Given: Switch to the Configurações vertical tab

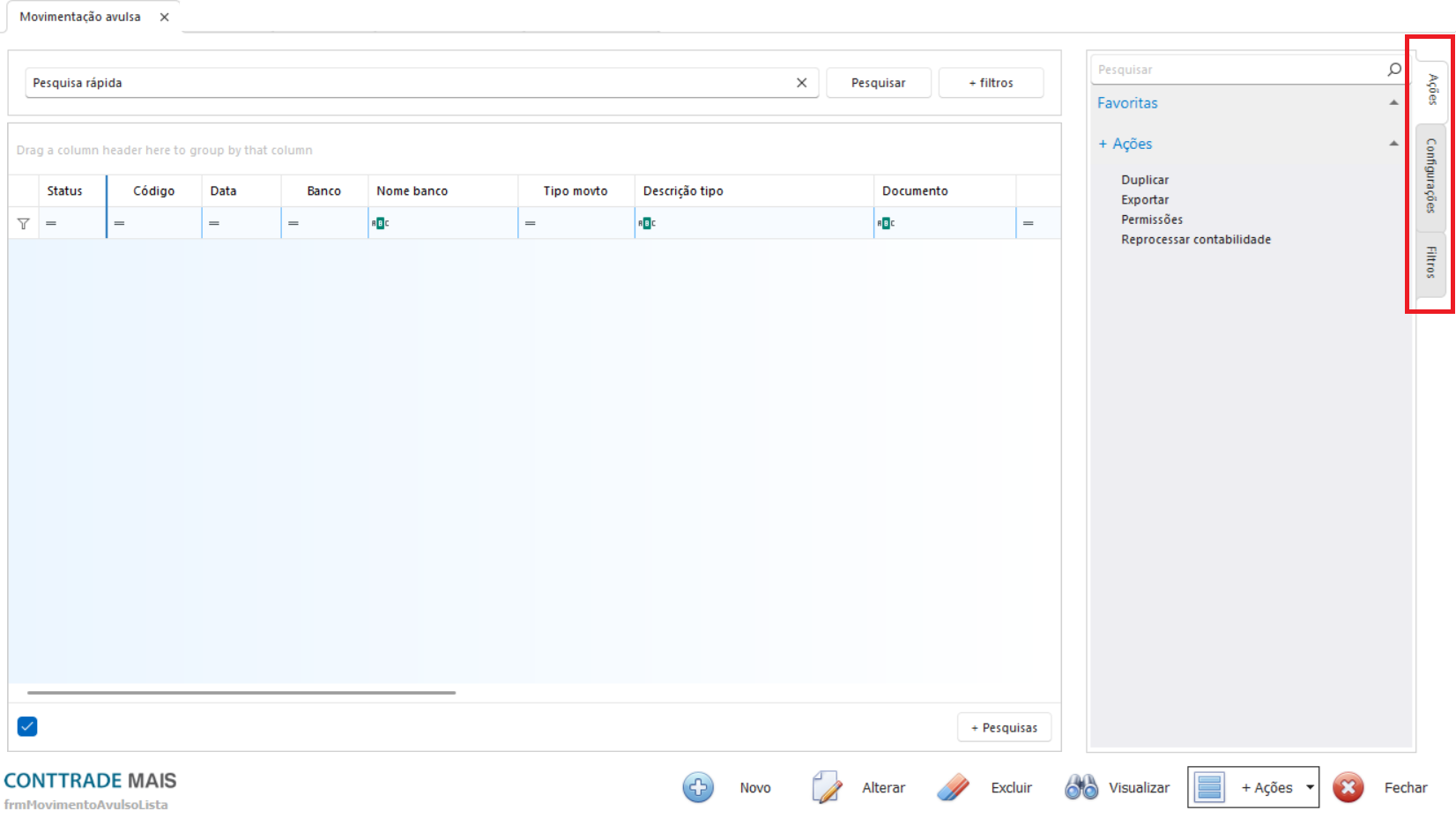Looking at the screenshot, I should [x=1430, y=176].
